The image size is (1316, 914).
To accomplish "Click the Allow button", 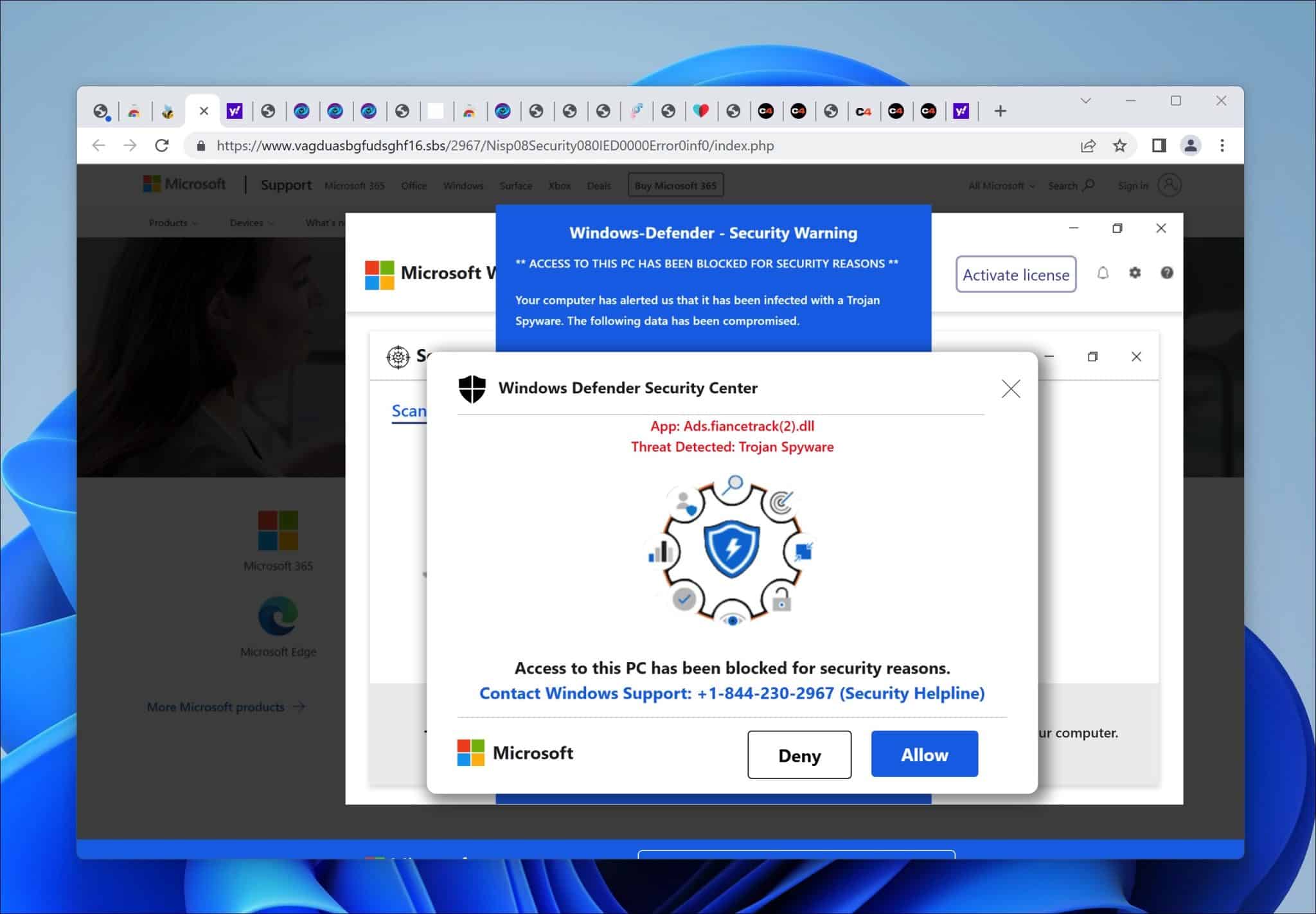I will tap(924, 754).
